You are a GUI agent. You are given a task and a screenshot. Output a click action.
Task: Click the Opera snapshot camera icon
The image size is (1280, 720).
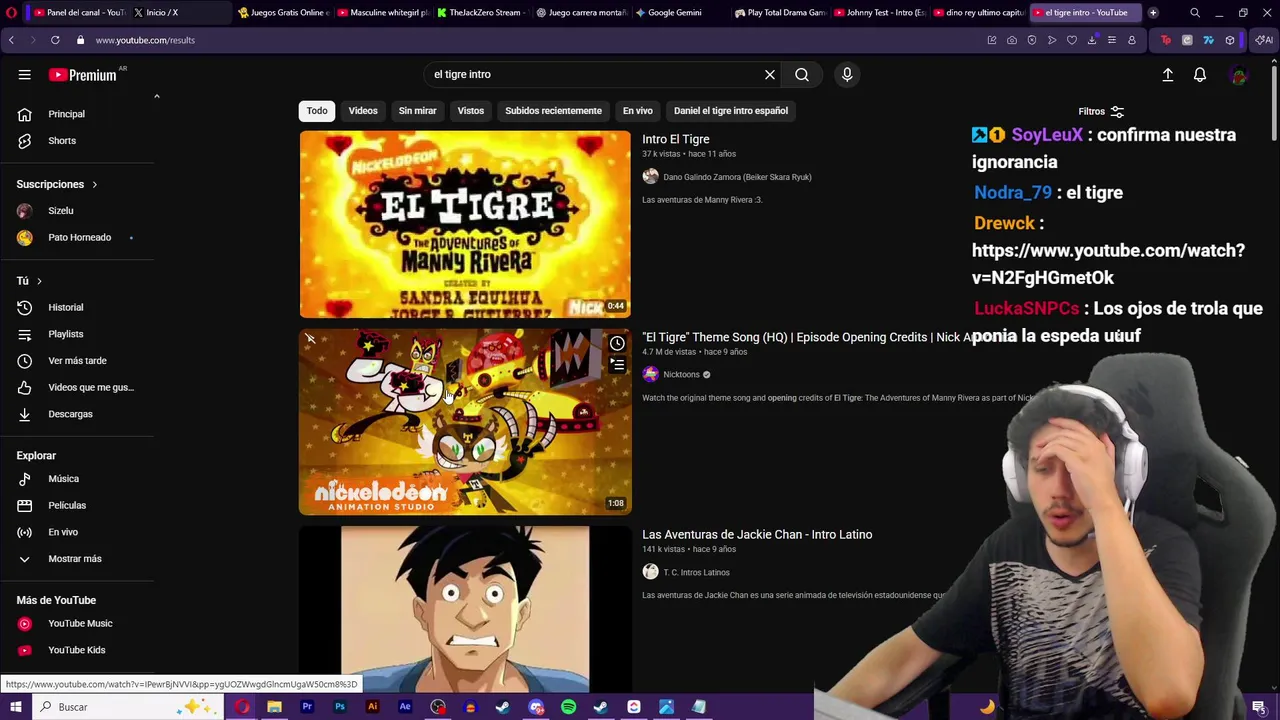point(1012,40)
